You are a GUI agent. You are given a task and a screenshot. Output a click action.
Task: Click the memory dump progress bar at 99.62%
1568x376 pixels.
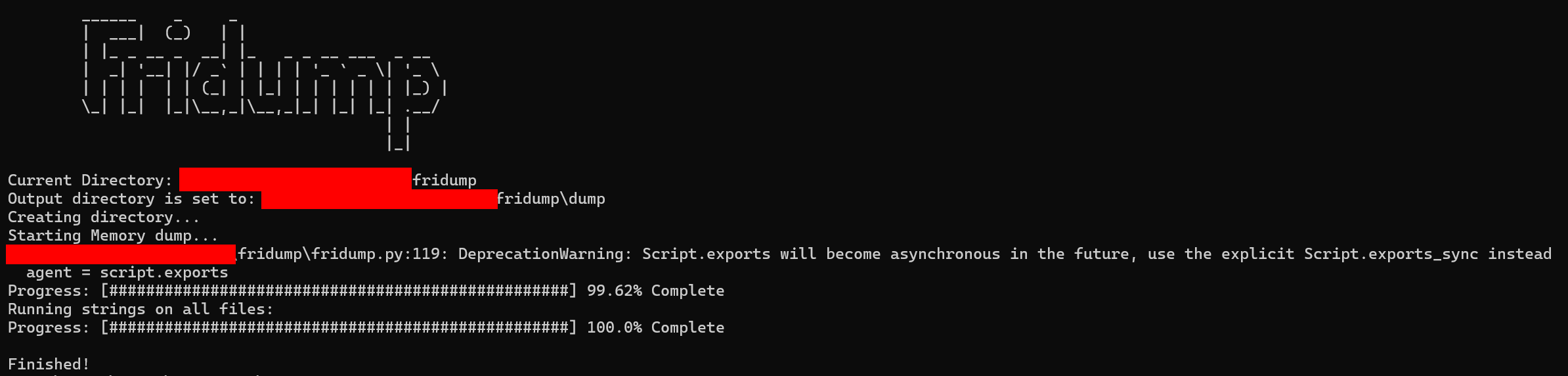point(339,291)
